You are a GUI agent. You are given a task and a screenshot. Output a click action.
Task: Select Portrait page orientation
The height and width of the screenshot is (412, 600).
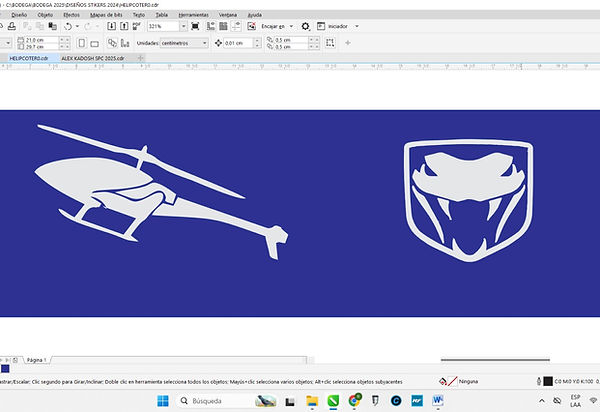82,43
